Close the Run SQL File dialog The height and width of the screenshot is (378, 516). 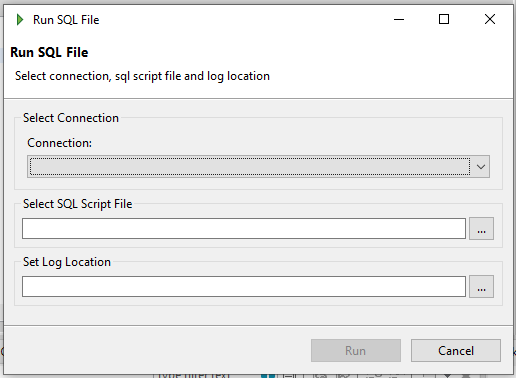(x=490, y=19)
